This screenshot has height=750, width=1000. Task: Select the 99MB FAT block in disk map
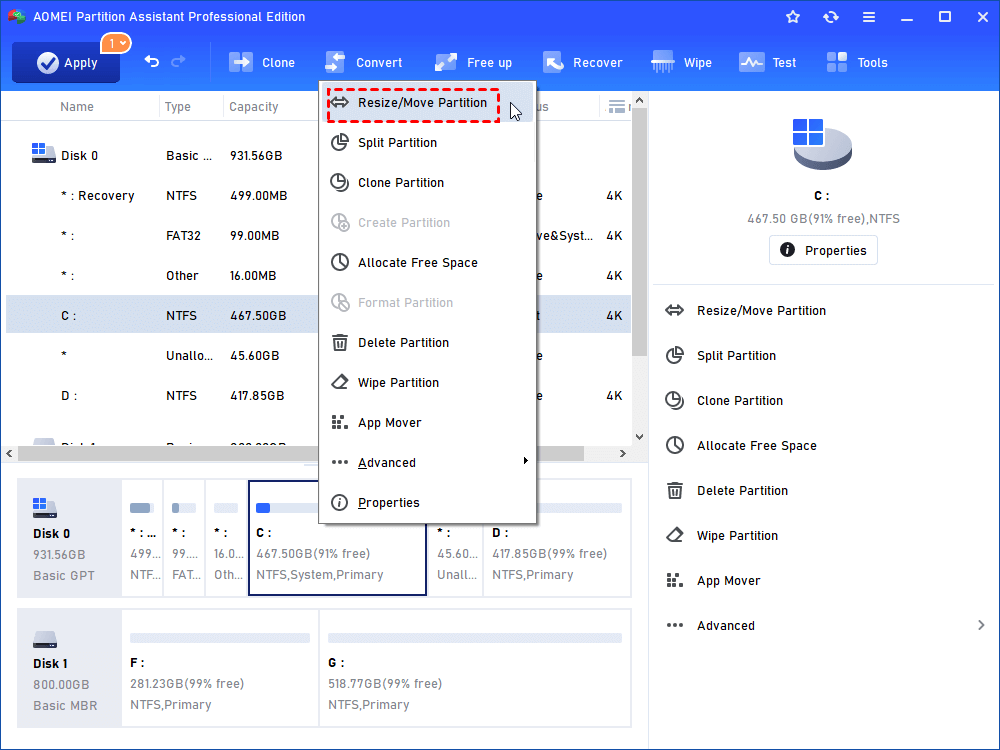tap(184, 538)
